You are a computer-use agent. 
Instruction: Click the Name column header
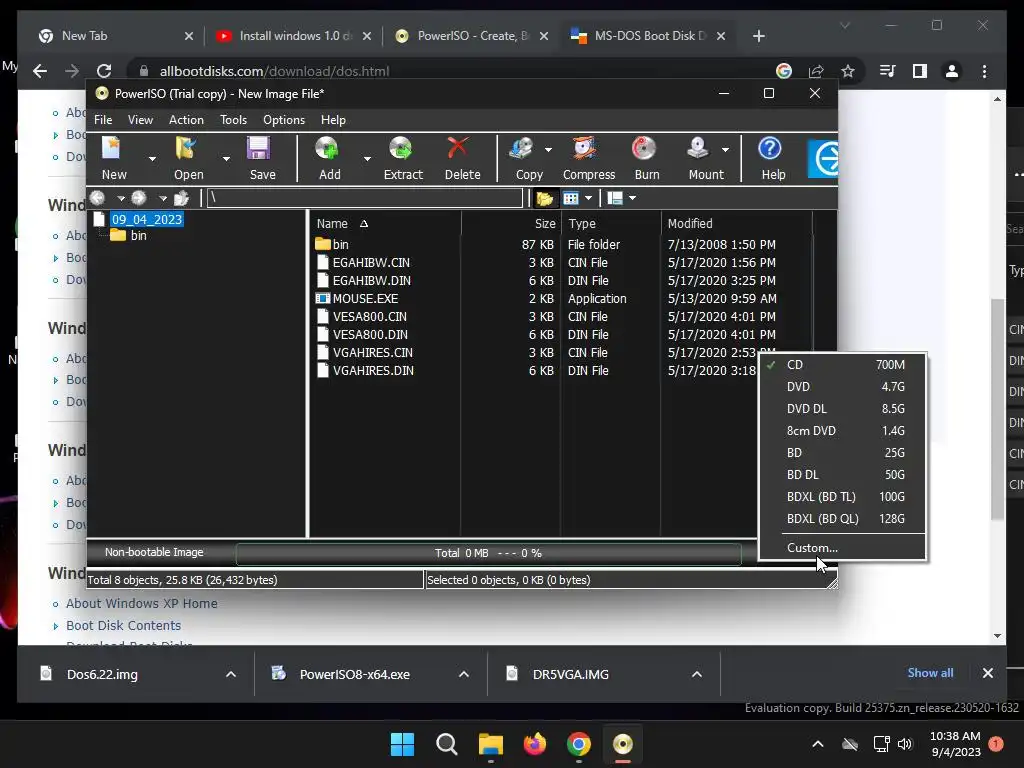pos(386,223)
